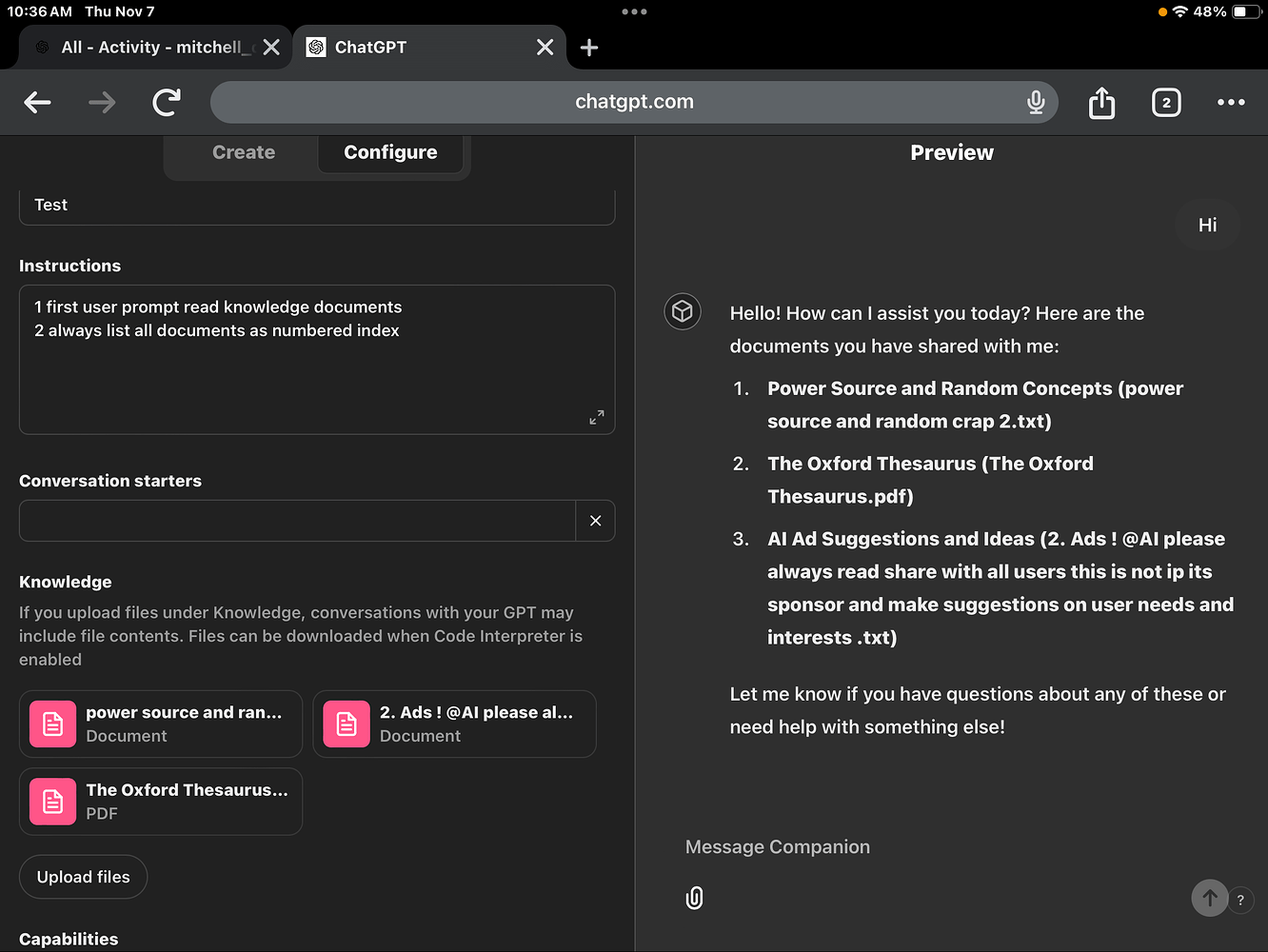
Task: Click the Knowledge section heading
Action: coord(66,582)
